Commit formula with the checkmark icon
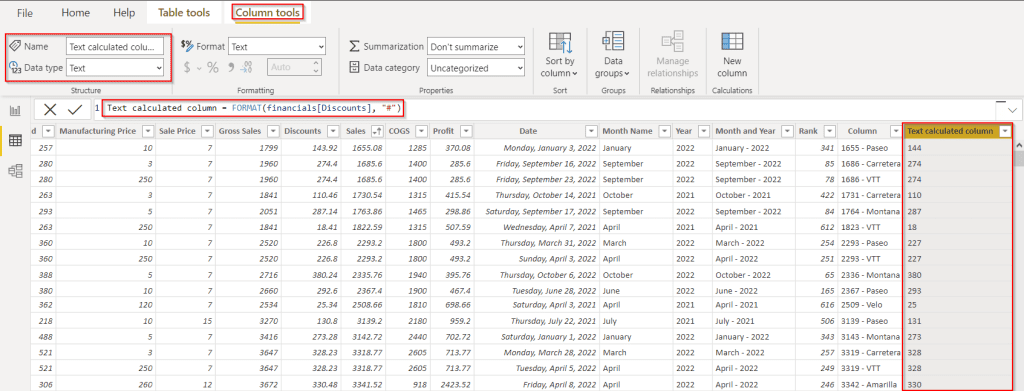Viewport: 1024px width, 391px height. point(75,109)
